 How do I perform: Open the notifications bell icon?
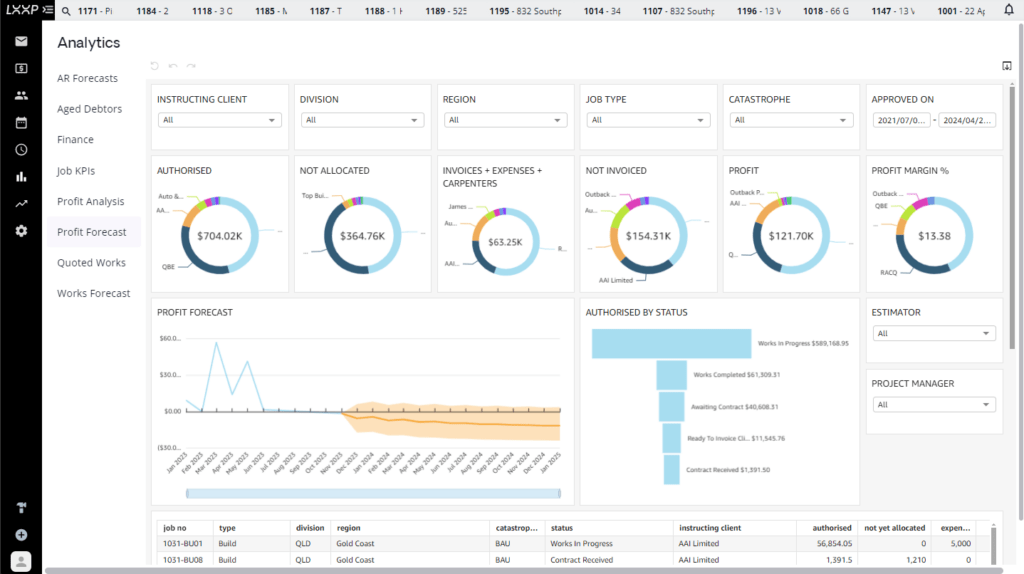coord(1007,11)
